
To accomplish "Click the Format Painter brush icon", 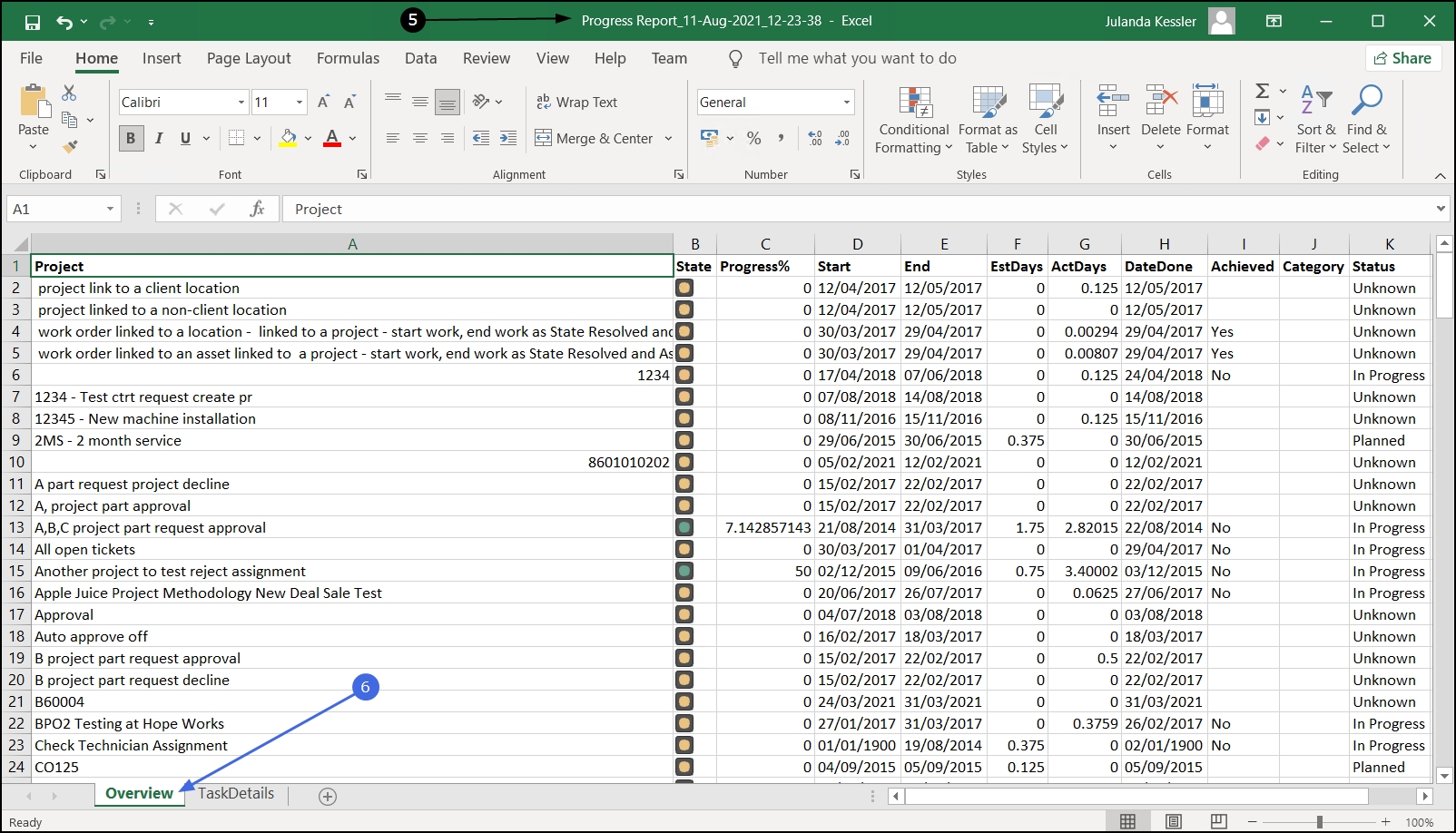I will pos(70,146).
